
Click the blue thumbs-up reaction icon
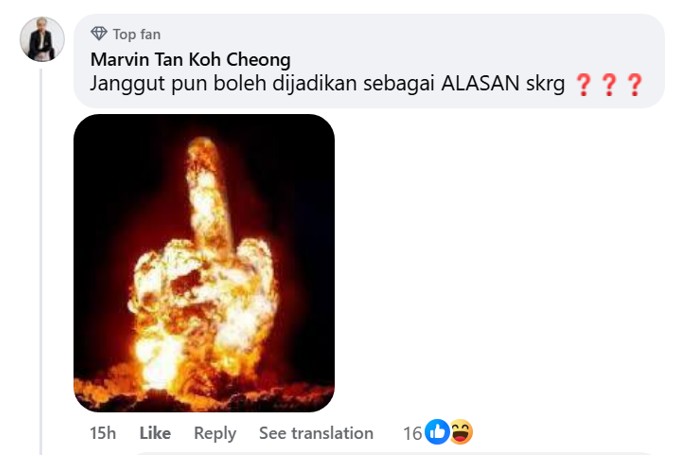[437, 432]
